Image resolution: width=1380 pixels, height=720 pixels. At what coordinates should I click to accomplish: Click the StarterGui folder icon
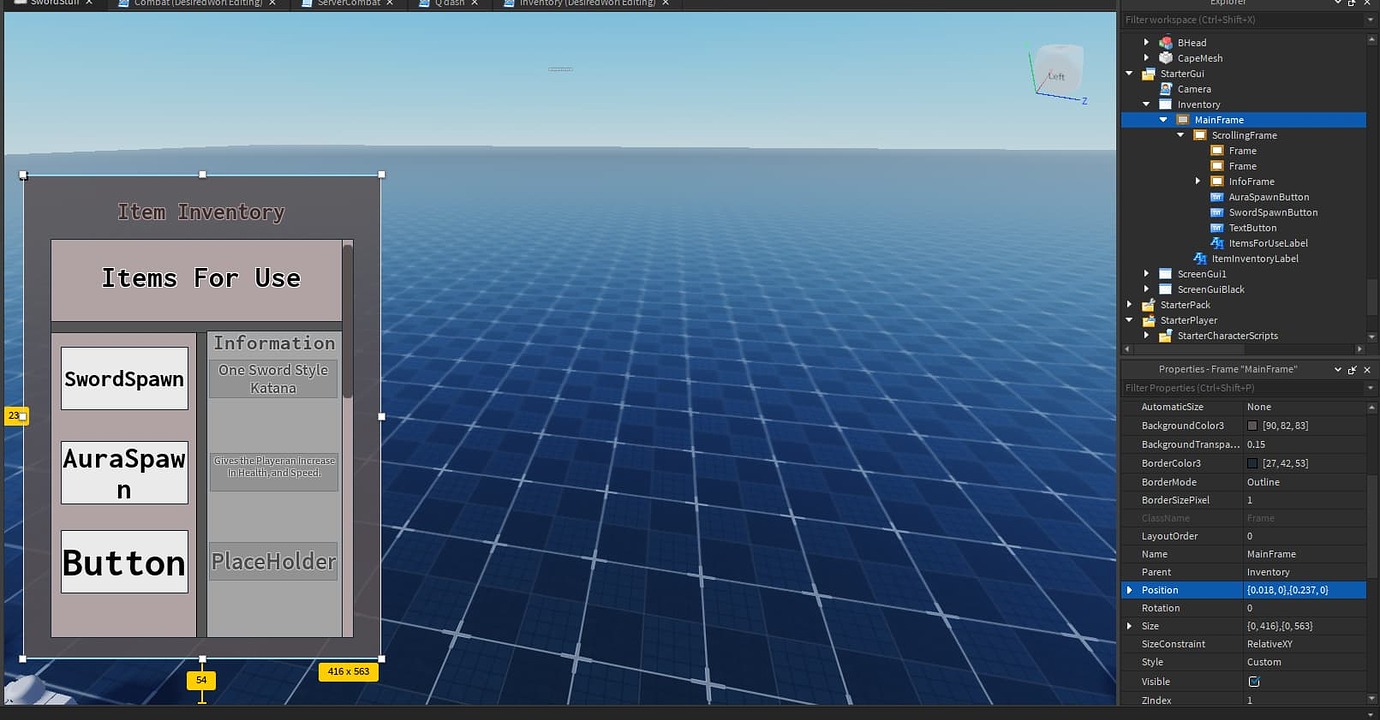point(1148,74)
